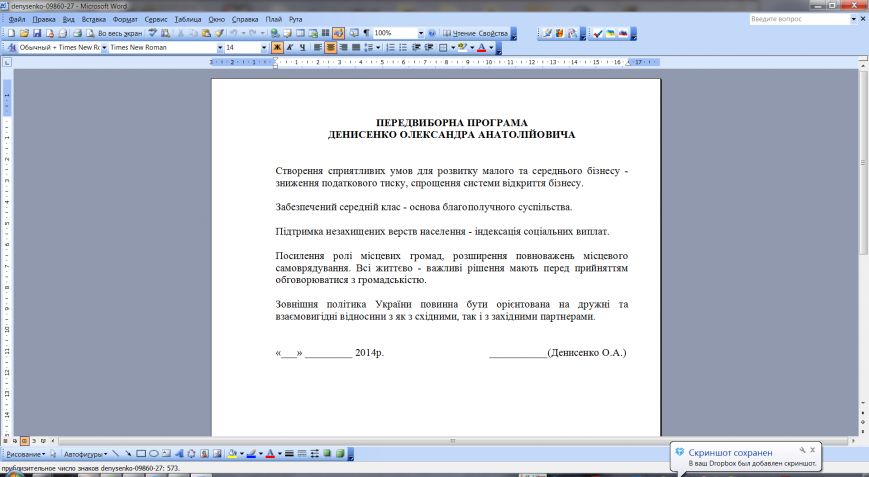Viewport: 869px width, 477px height.
Task: Select the arrow drawing tool
Action: point(128,454)
